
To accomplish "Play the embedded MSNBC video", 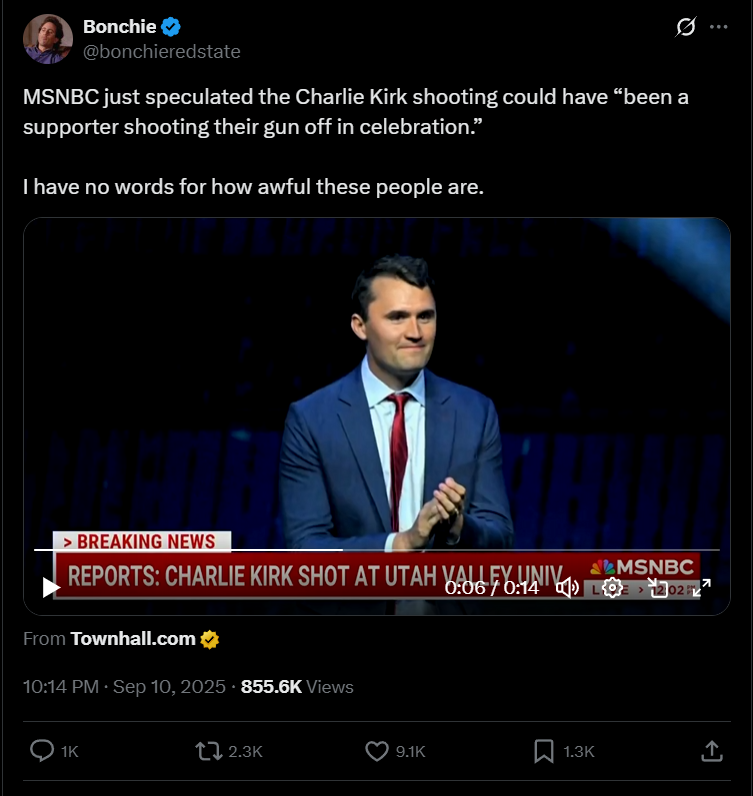I will [x=50, y=588].
